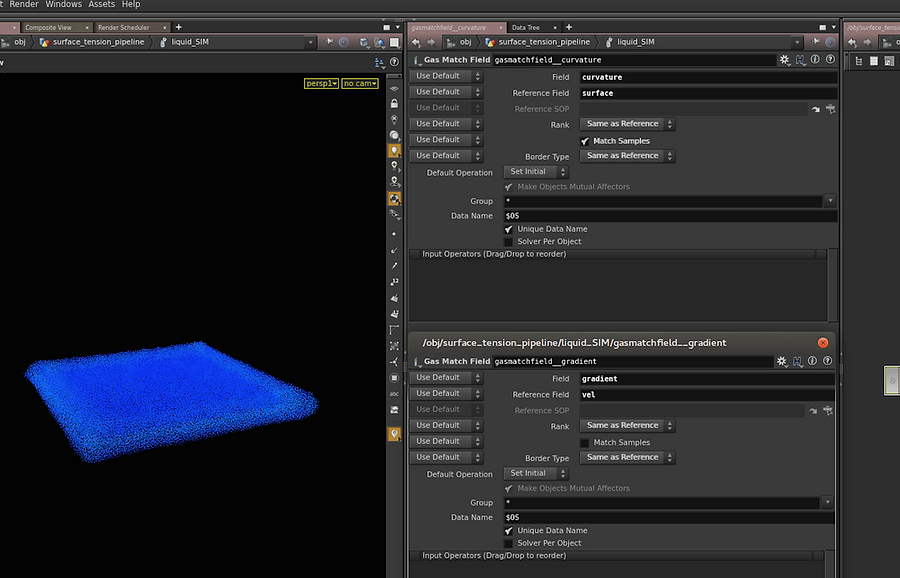
Task: Open the Render menu
Action: coord(24,4)
